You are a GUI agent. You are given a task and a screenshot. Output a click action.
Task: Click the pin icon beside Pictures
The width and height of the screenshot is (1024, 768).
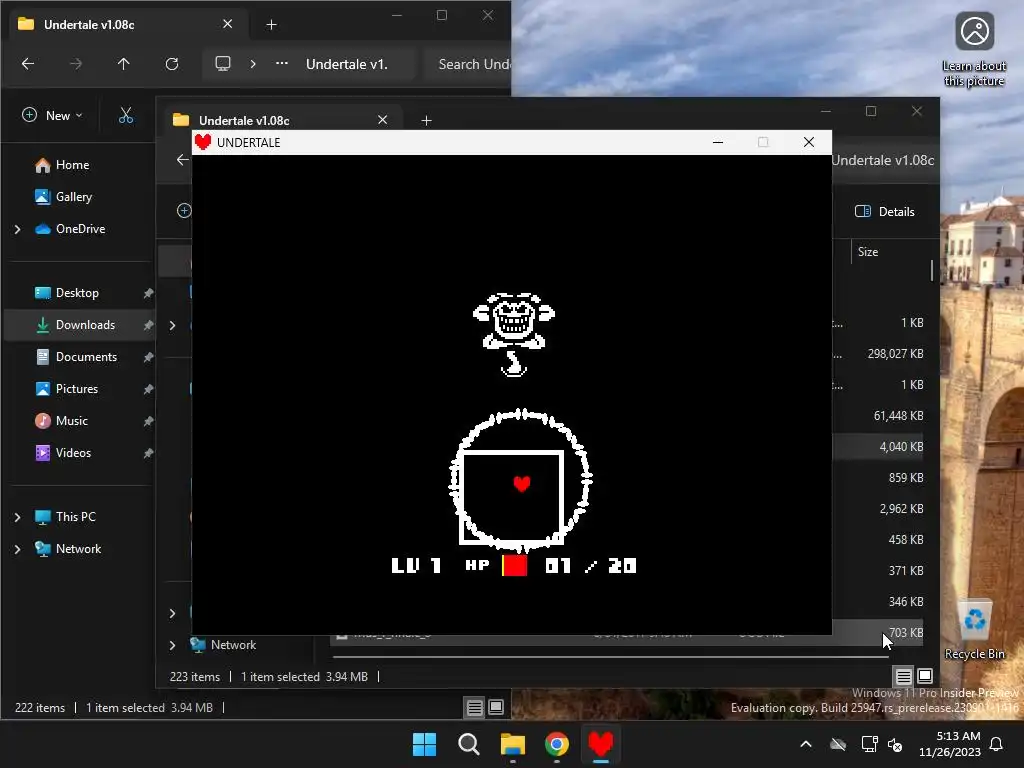point(148,389)
